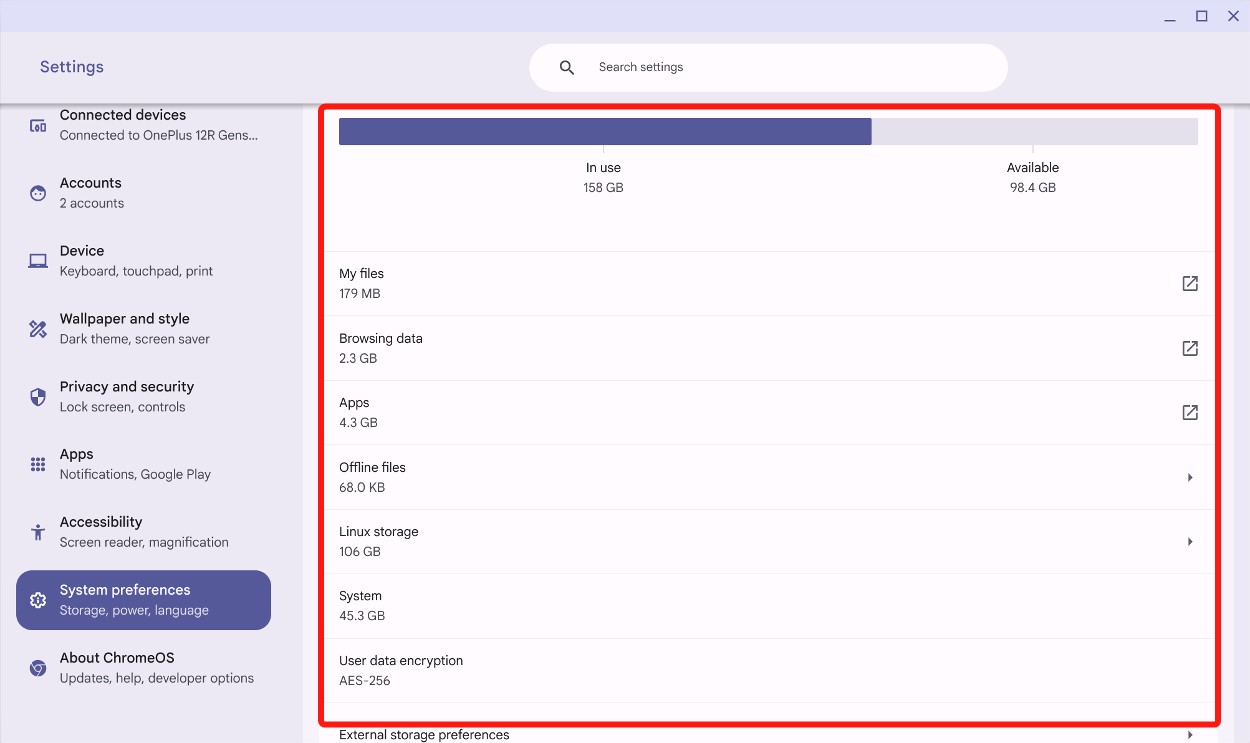Click the search magnifier icon
This screenshot has width=1250, height=743.
click(x=566, y=67)
